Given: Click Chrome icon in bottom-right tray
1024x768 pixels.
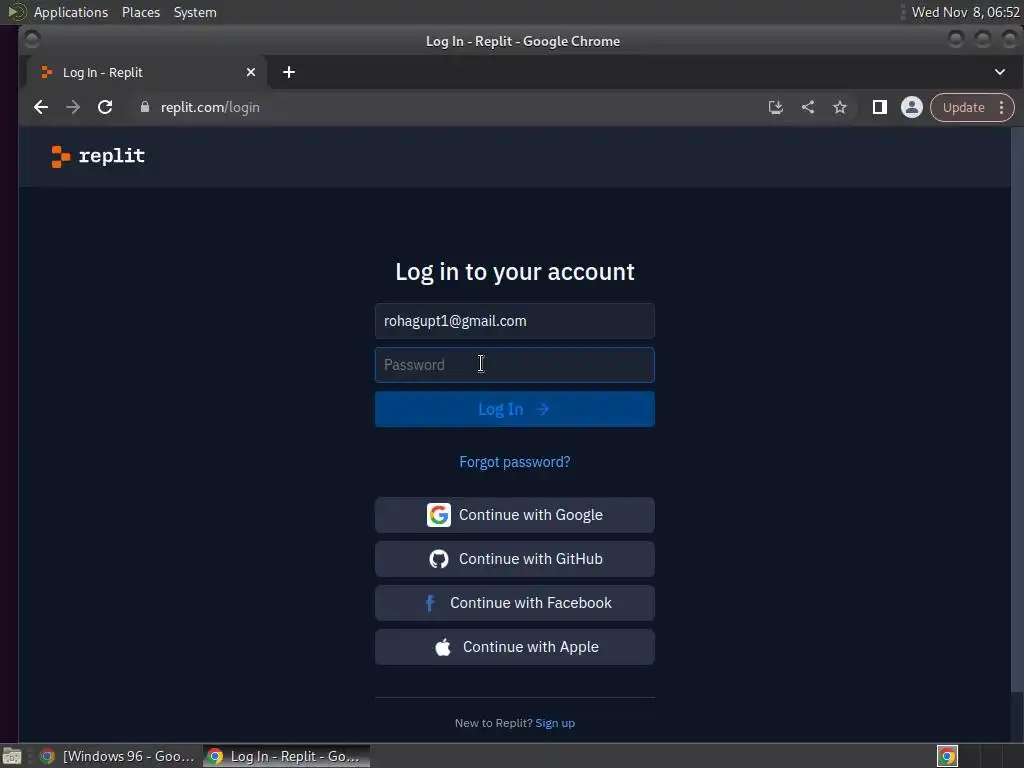Looking at the screenshot, I should (x=947, y=756).
